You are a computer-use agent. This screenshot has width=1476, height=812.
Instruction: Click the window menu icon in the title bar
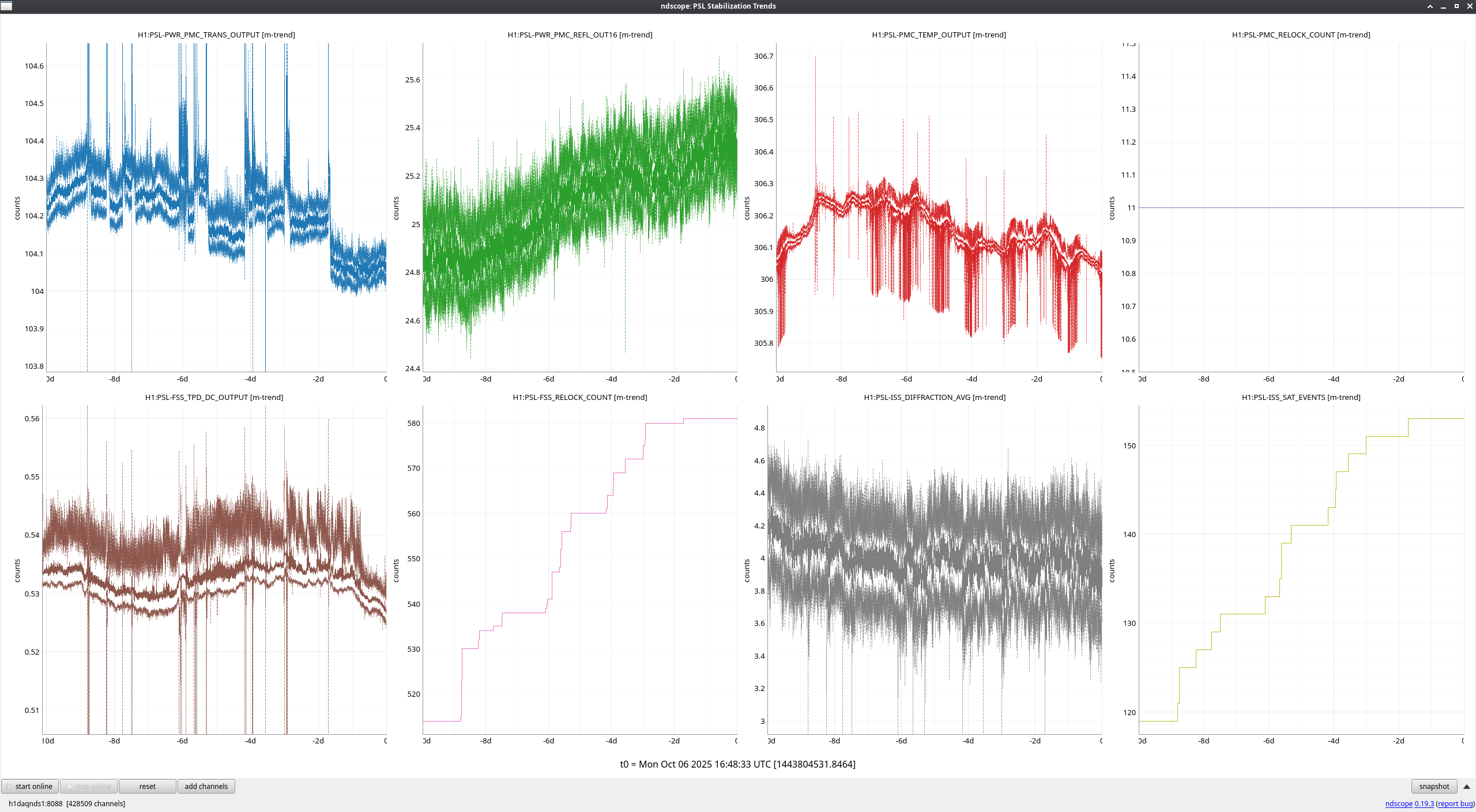[6, 6]
